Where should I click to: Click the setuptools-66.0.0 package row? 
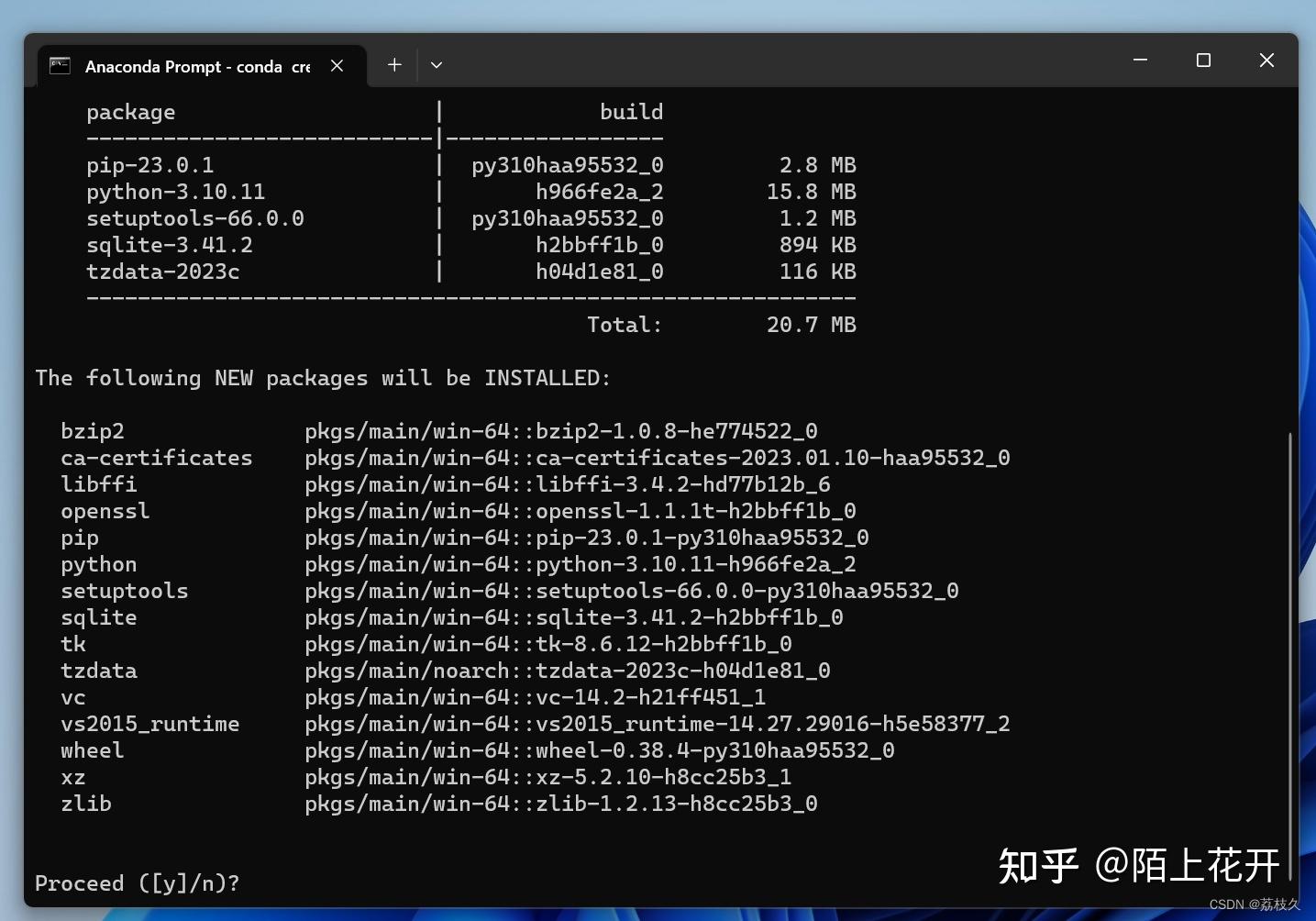click(x=195, y=217)
